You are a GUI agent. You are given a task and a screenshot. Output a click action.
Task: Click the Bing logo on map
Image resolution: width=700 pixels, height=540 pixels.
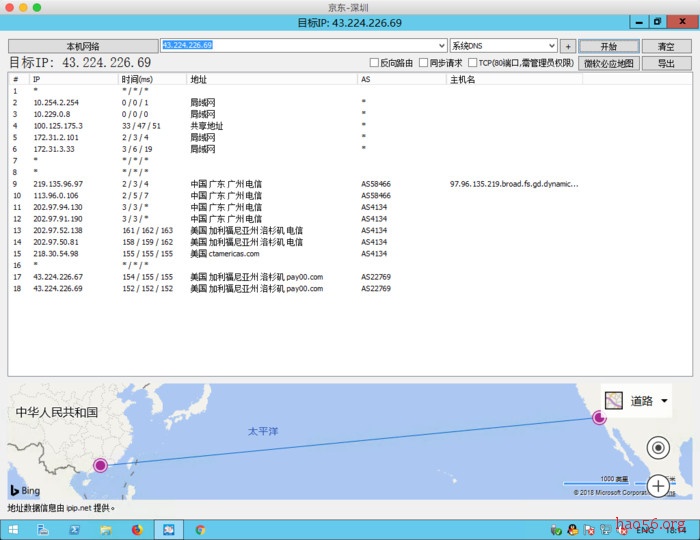(x=25, y=490)
